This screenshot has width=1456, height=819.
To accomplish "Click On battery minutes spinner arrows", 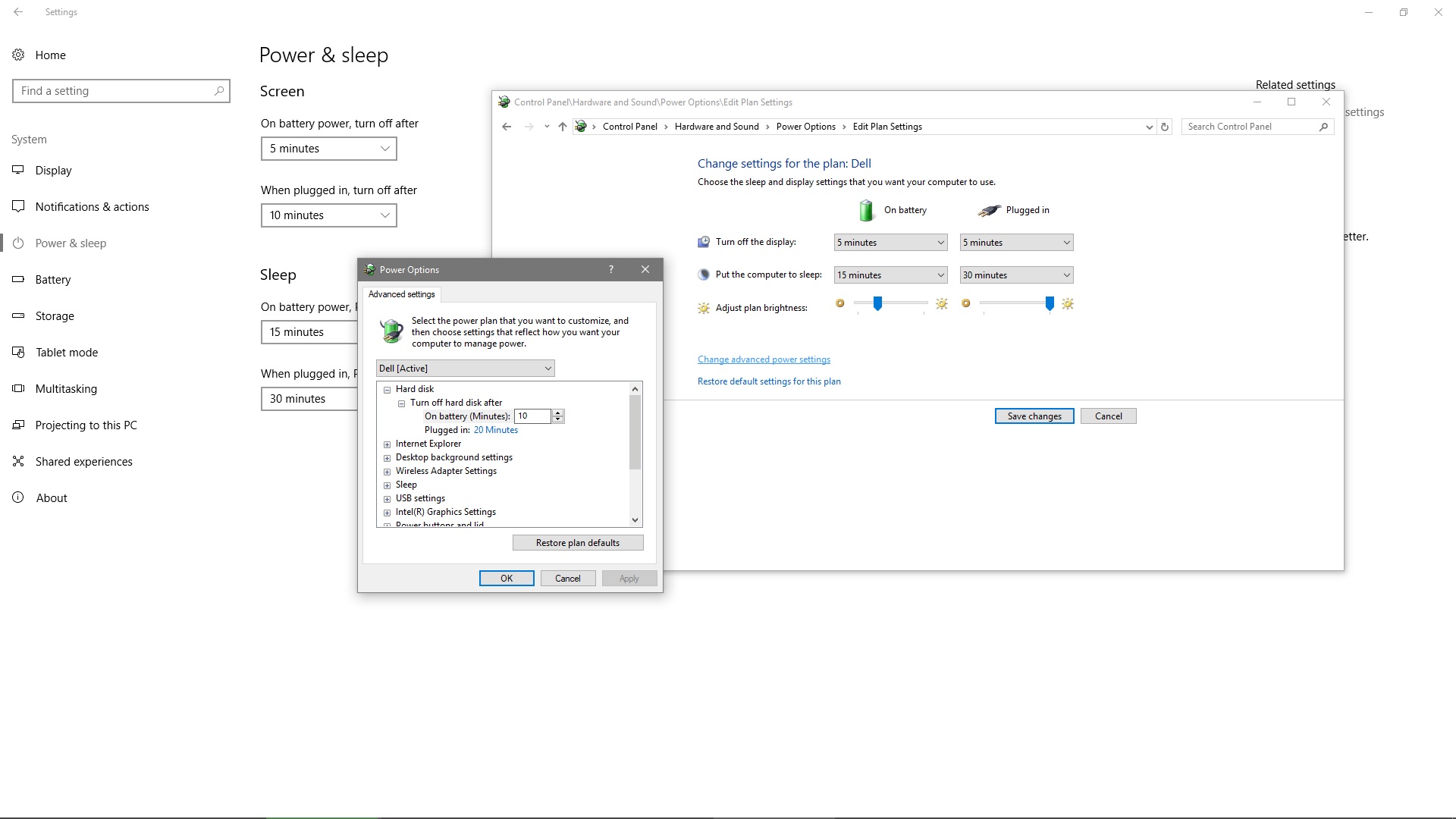I will pos(558,416).
